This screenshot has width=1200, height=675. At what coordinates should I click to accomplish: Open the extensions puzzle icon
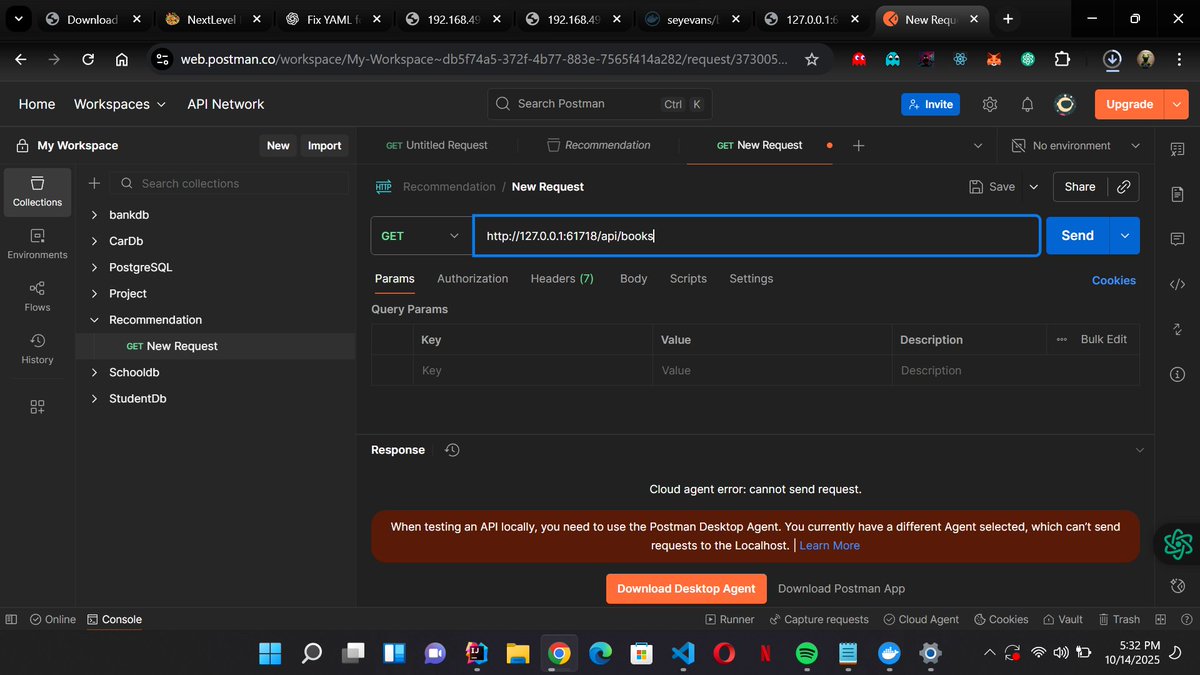1062,60
